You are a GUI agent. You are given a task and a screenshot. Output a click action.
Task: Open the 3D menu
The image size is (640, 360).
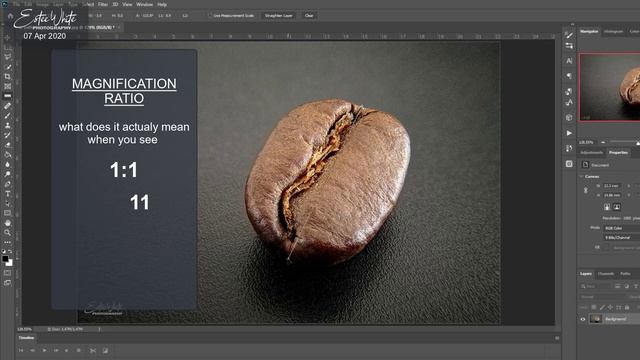point(115,4)
